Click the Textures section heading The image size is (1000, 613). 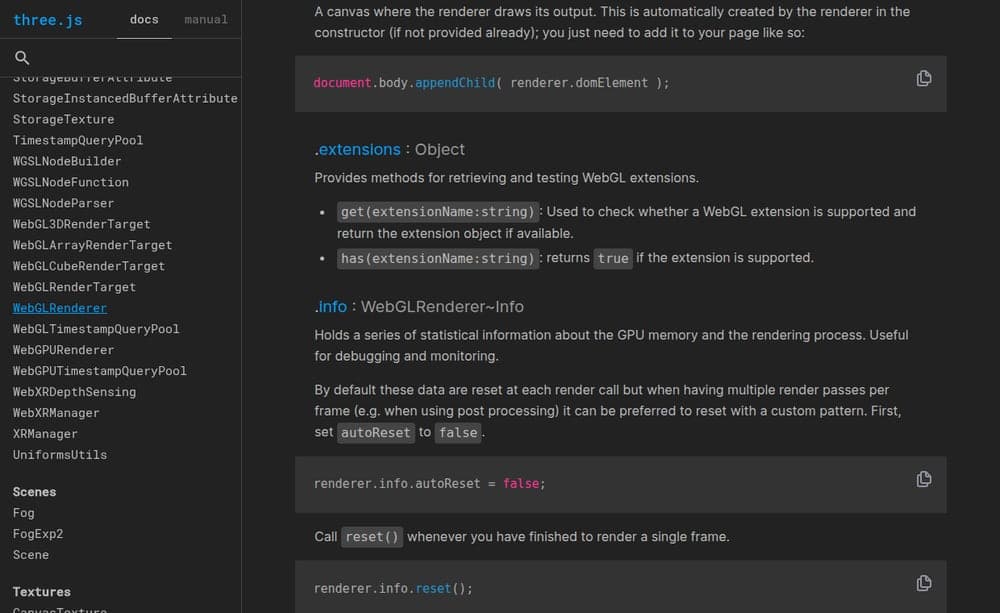(41, 592)
